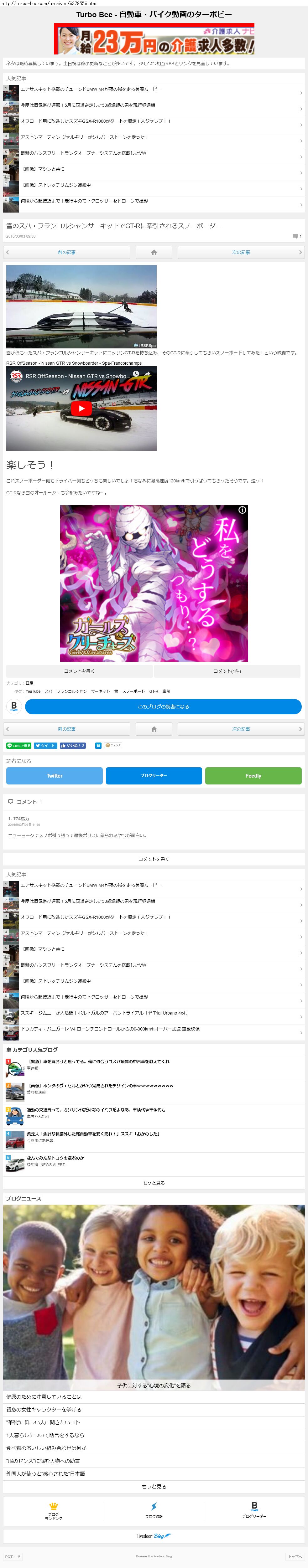The height and width of the screenshot is (1568, 308).
Task: Click the home icon below article title
Action: pyautogui.click(x=154, y=252)
